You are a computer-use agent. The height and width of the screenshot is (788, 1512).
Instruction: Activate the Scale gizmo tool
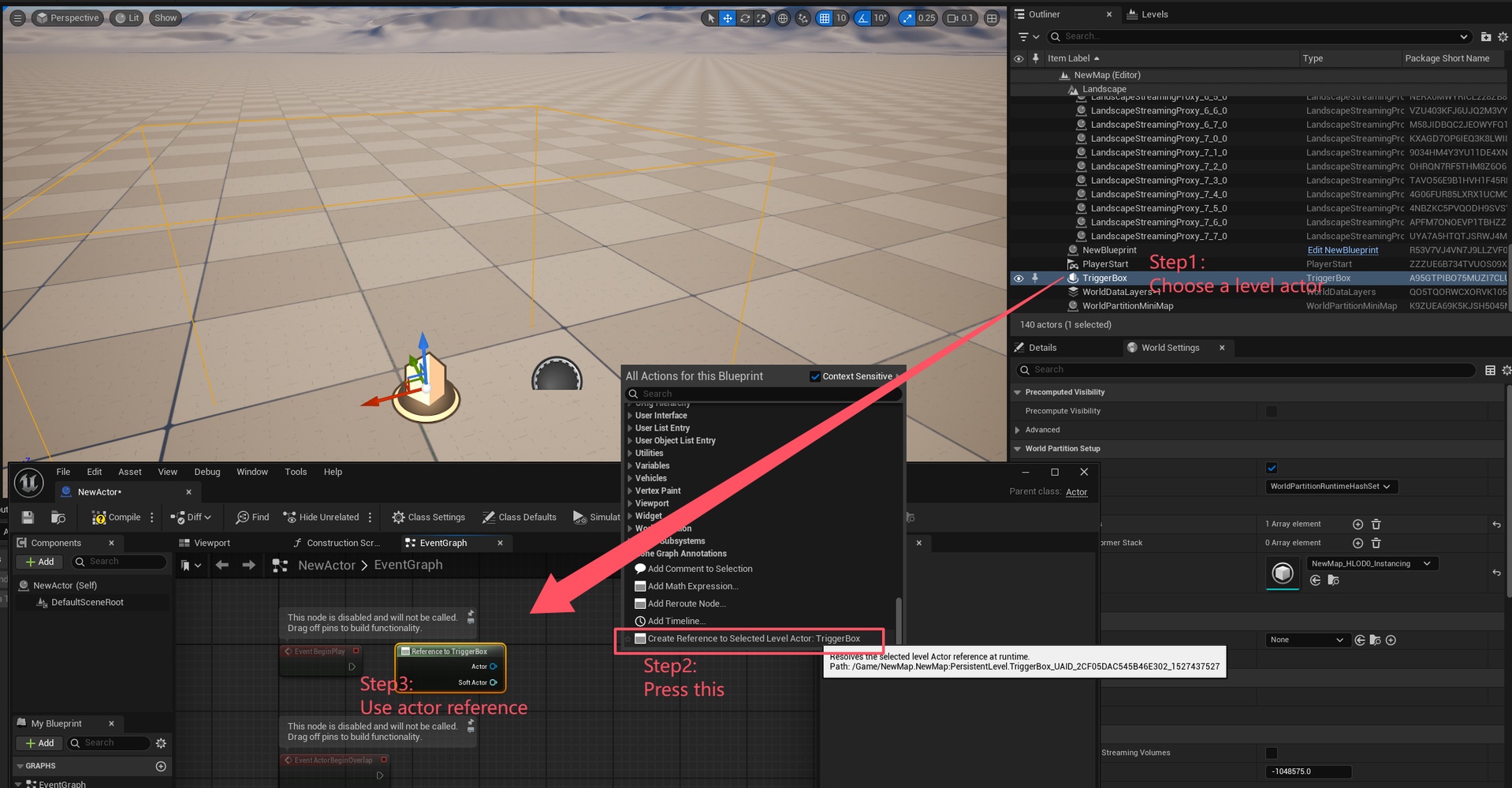[762, 18]
